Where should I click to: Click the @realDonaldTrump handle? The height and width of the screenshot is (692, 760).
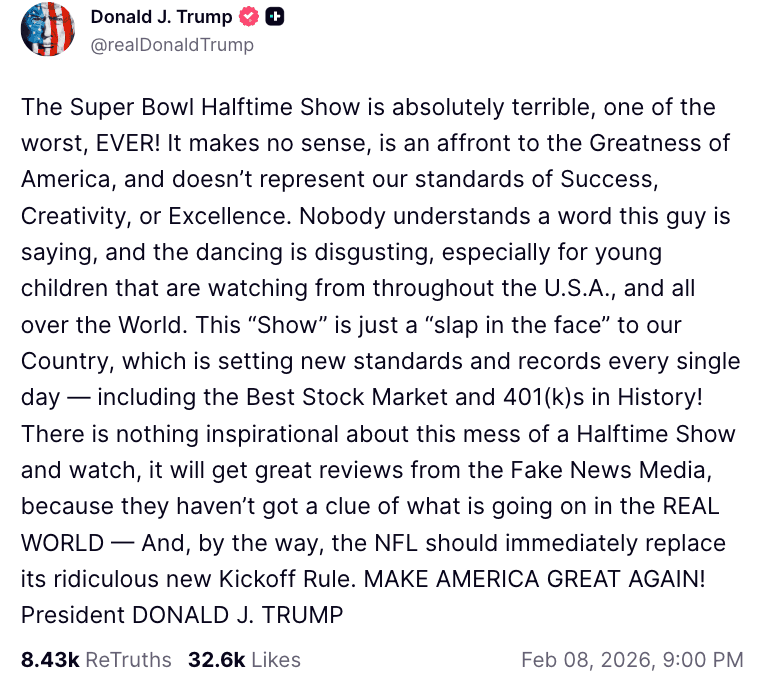click(x=172, y=44)
